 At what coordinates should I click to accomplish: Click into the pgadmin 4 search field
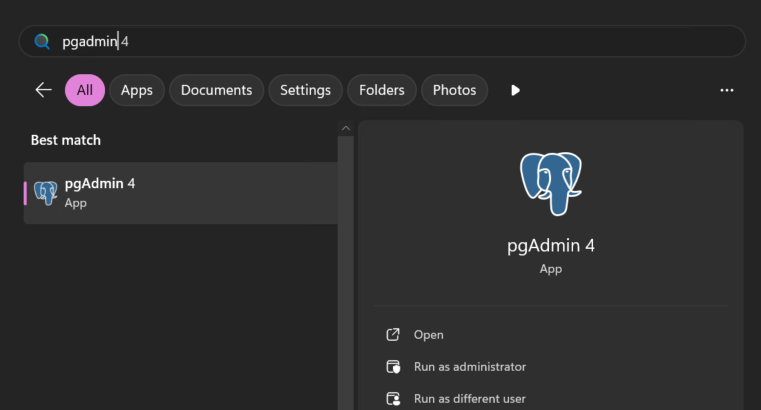[x=381, y=42]
